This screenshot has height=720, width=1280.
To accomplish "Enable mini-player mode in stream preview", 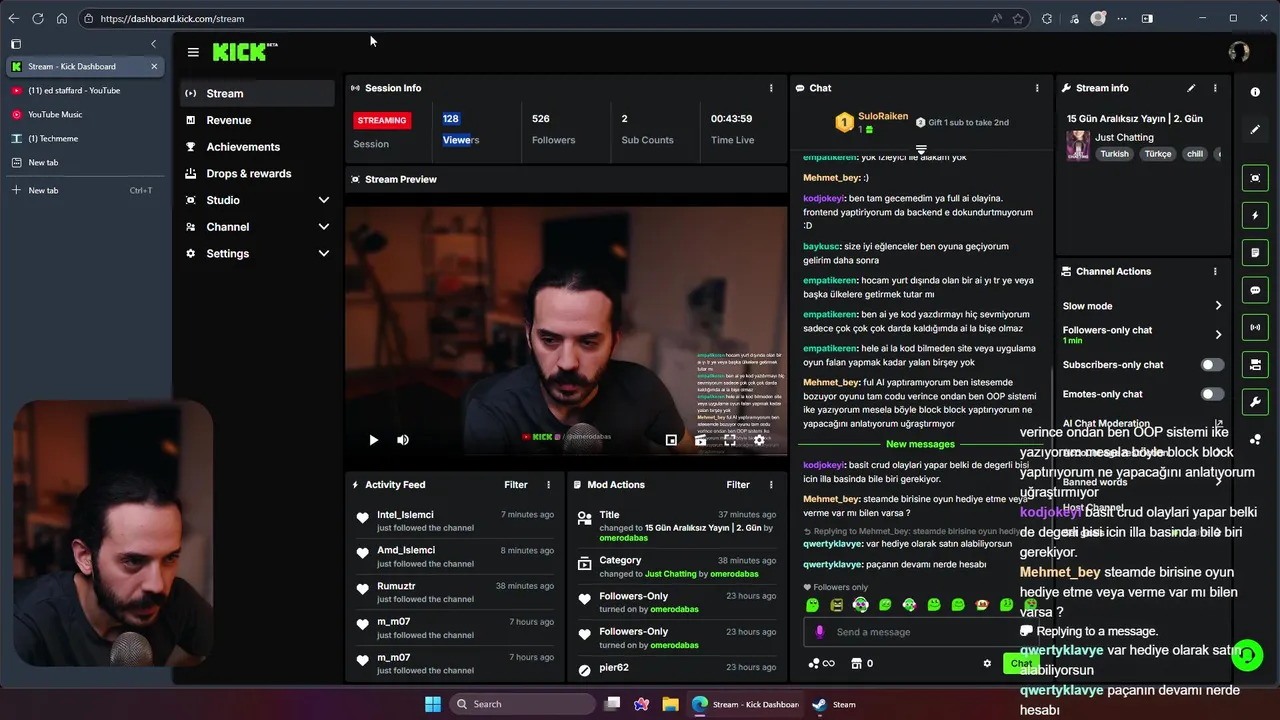I will (671, 440).
